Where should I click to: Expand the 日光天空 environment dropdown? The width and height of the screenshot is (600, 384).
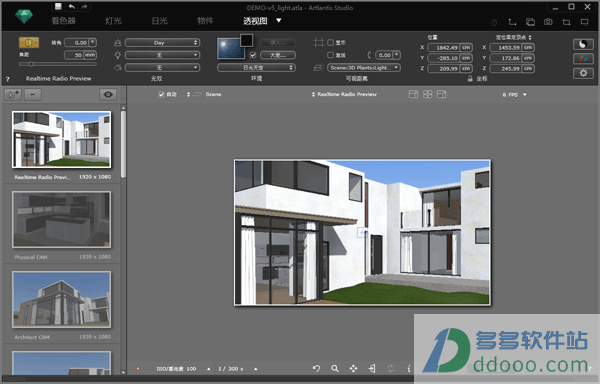point(256,68)
